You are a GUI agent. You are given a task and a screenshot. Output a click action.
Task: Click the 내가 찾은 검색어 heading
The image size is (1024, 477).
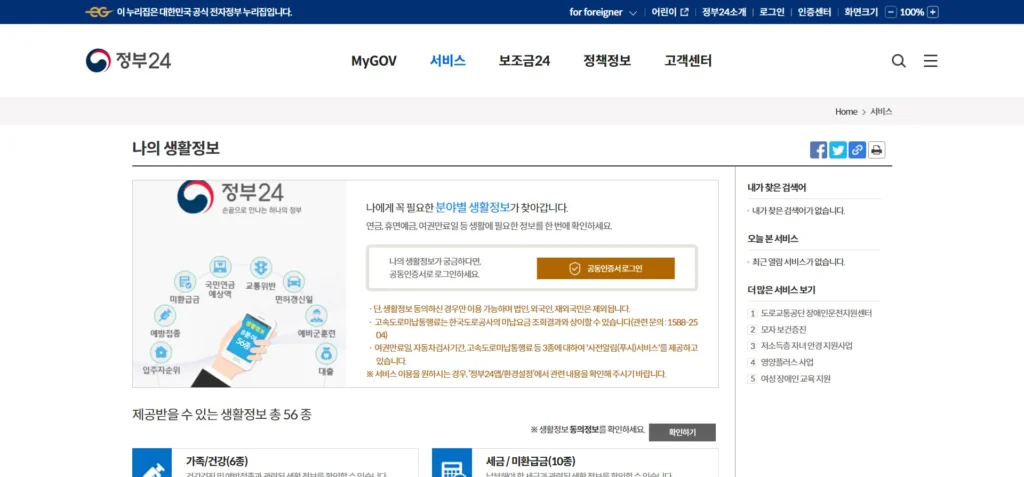click(x=777, y=188)
